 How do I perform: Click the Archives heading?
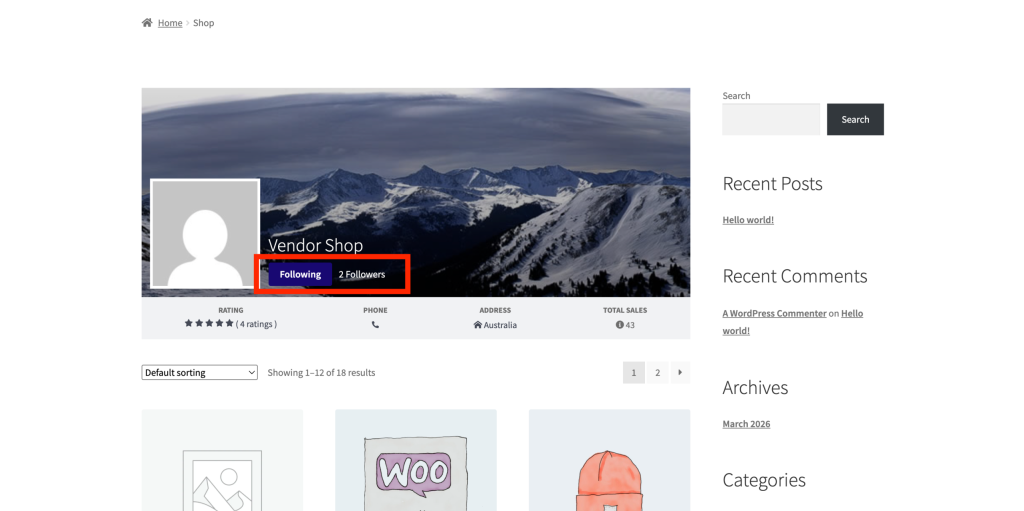click(x=756, y=387)
